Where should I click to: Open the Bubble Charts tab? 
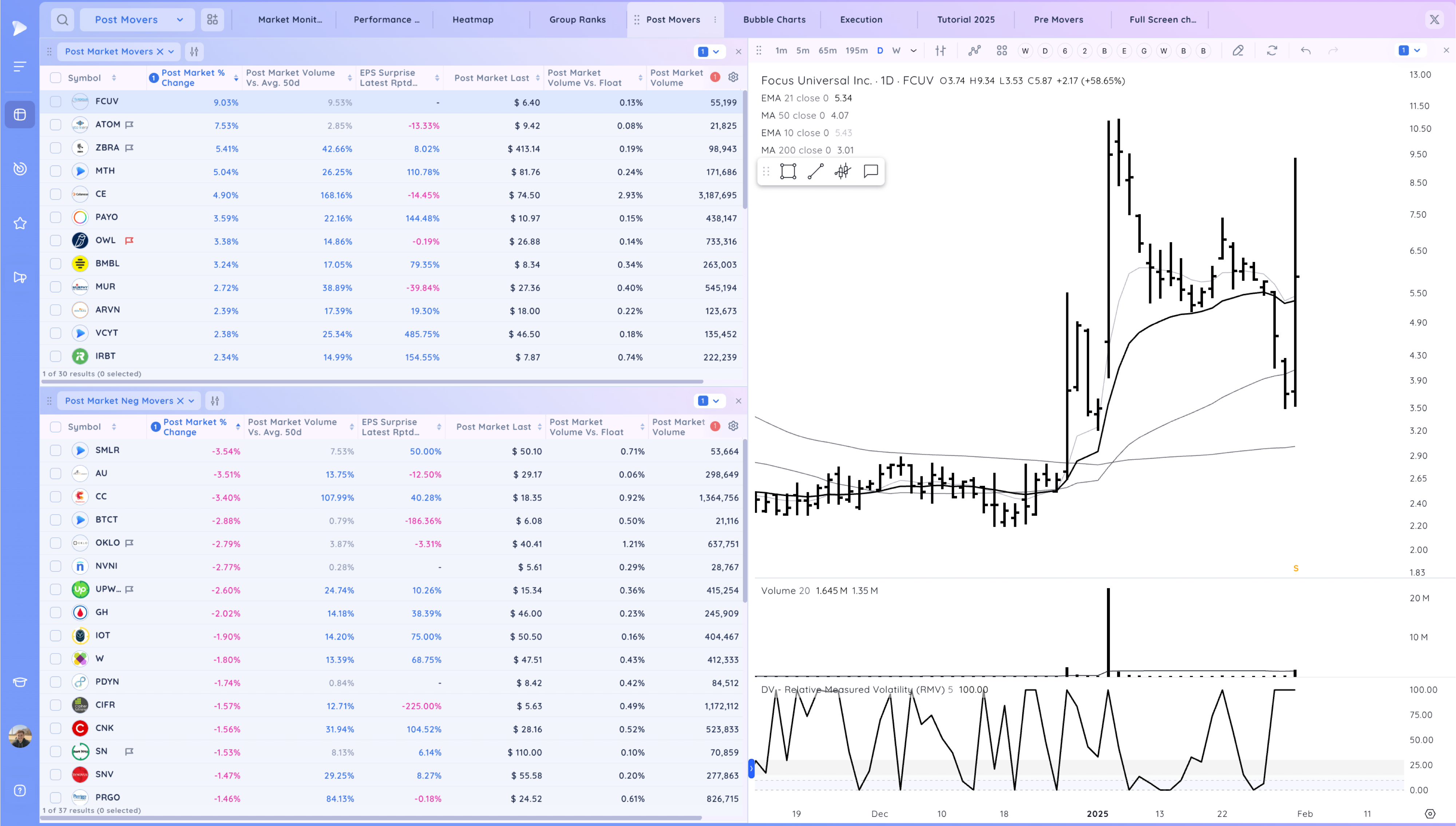[774, 20]
